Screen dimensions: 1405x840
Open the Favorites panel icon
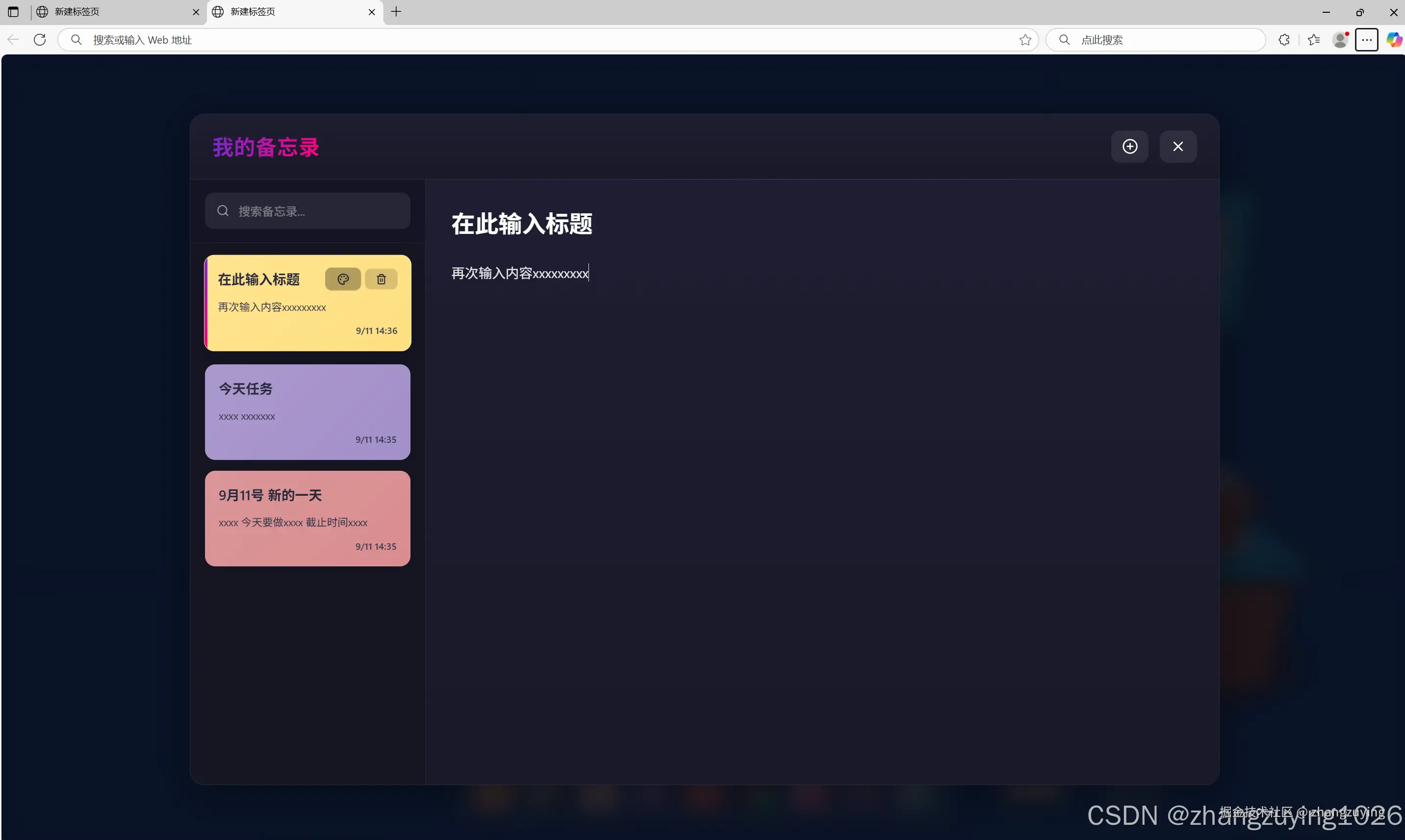(x=1313, y=40)
